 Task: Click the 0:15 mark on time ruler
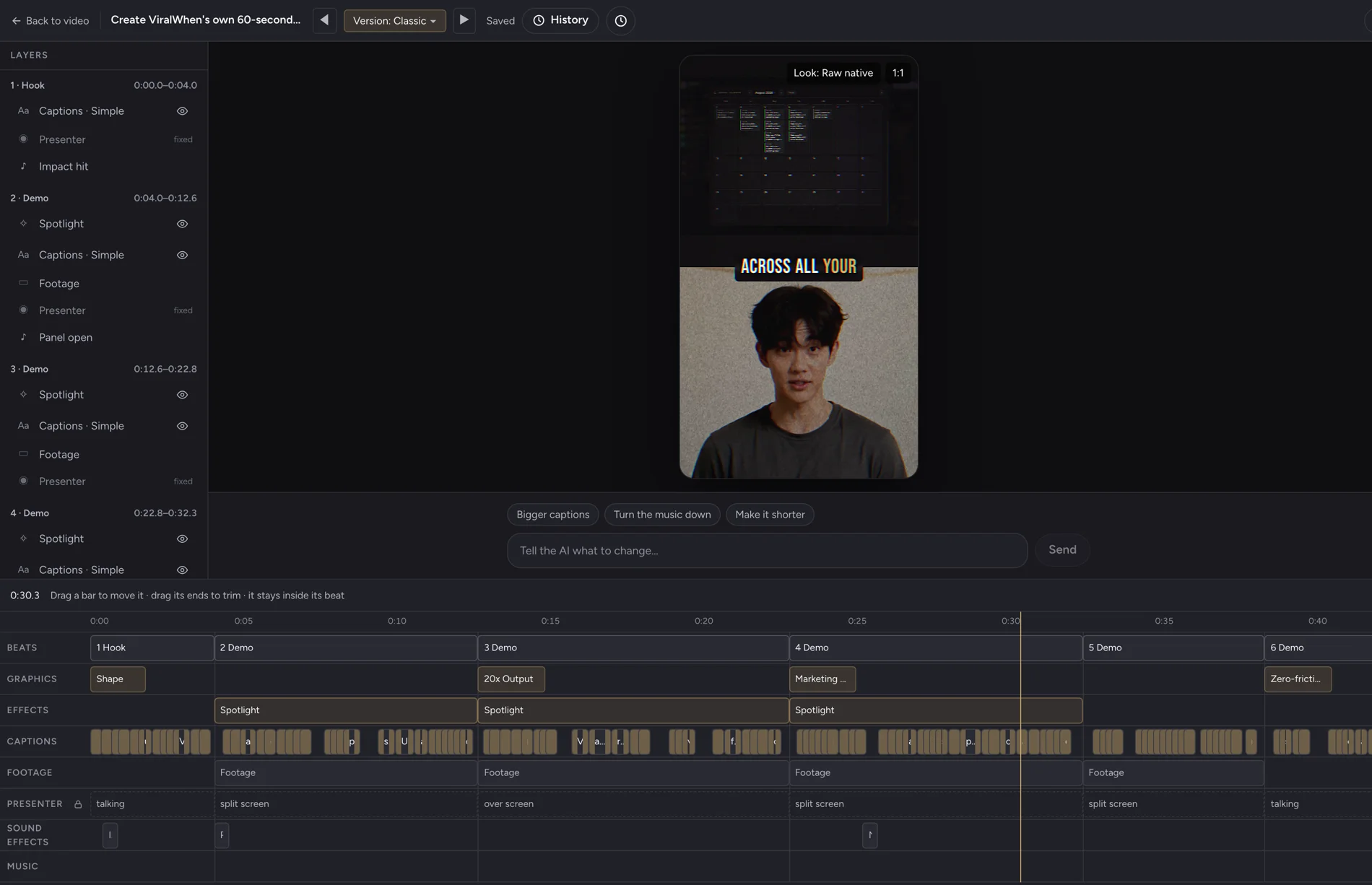tap(550, 621)
